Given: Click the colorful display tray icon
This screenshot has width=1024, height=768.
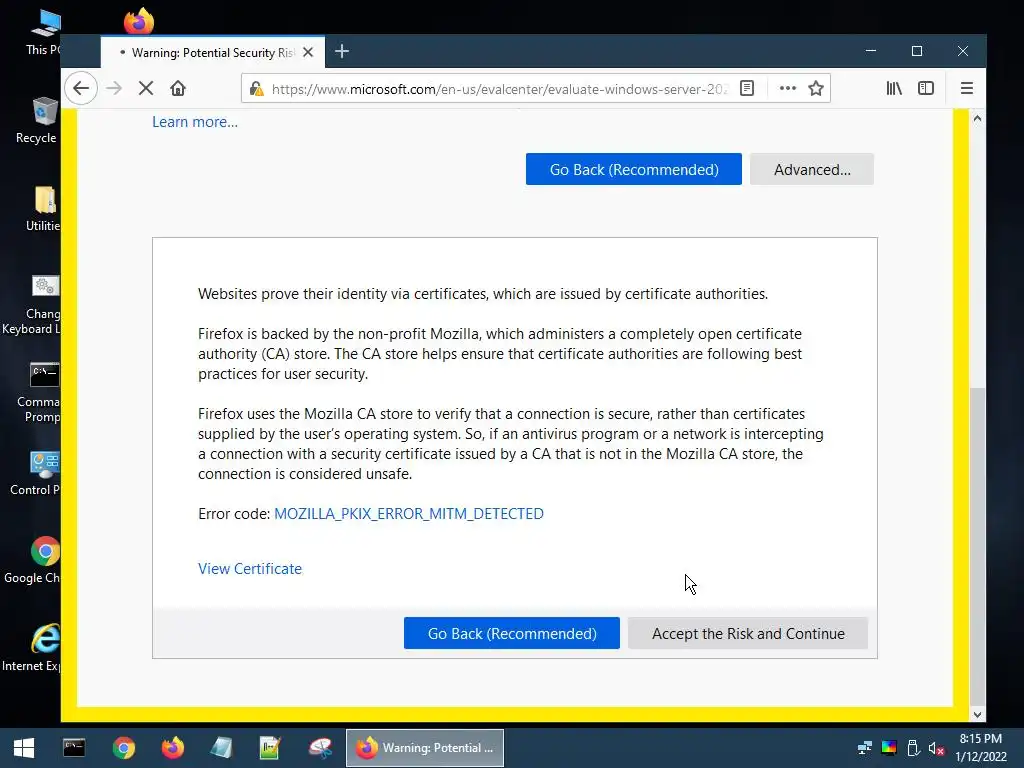Looking at the screenshot, I should point(889,748).
